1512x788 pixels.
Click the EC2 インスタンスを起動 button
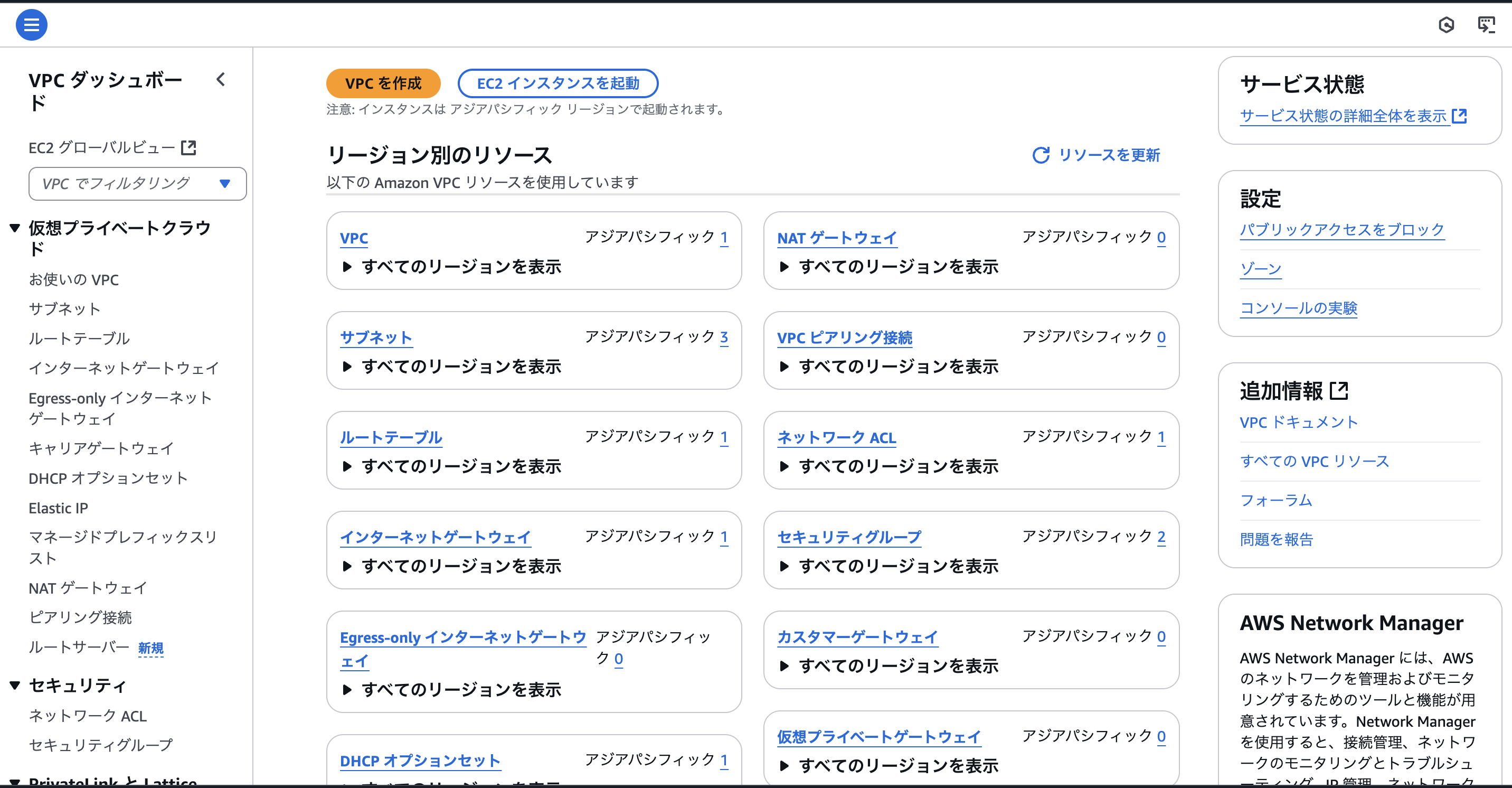coord(557,83)
